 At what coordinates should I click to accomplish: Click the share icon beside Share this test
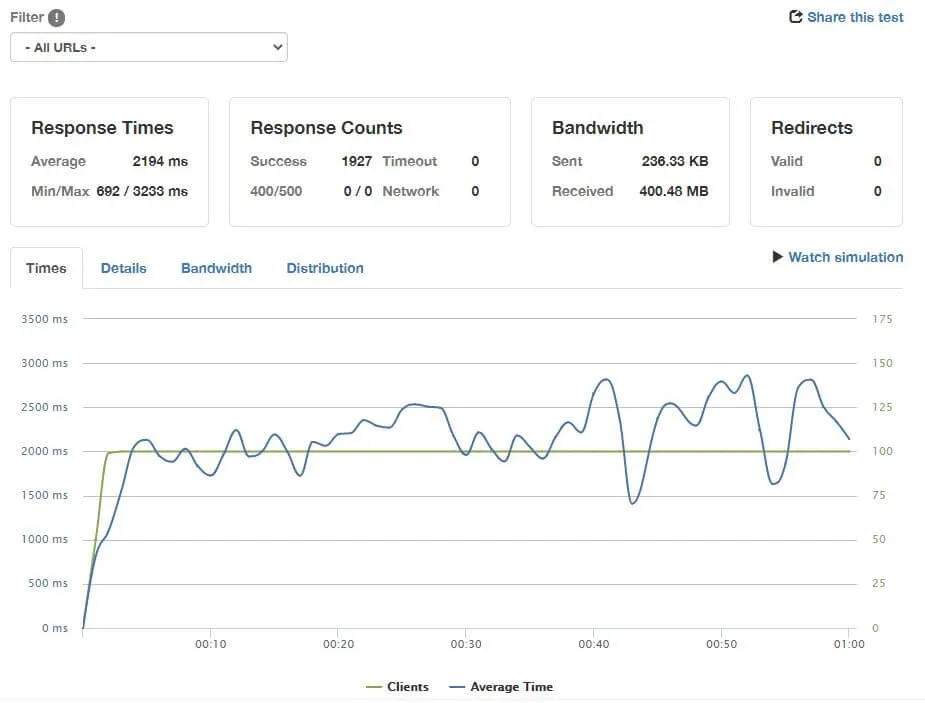click(x=795, y=17)
